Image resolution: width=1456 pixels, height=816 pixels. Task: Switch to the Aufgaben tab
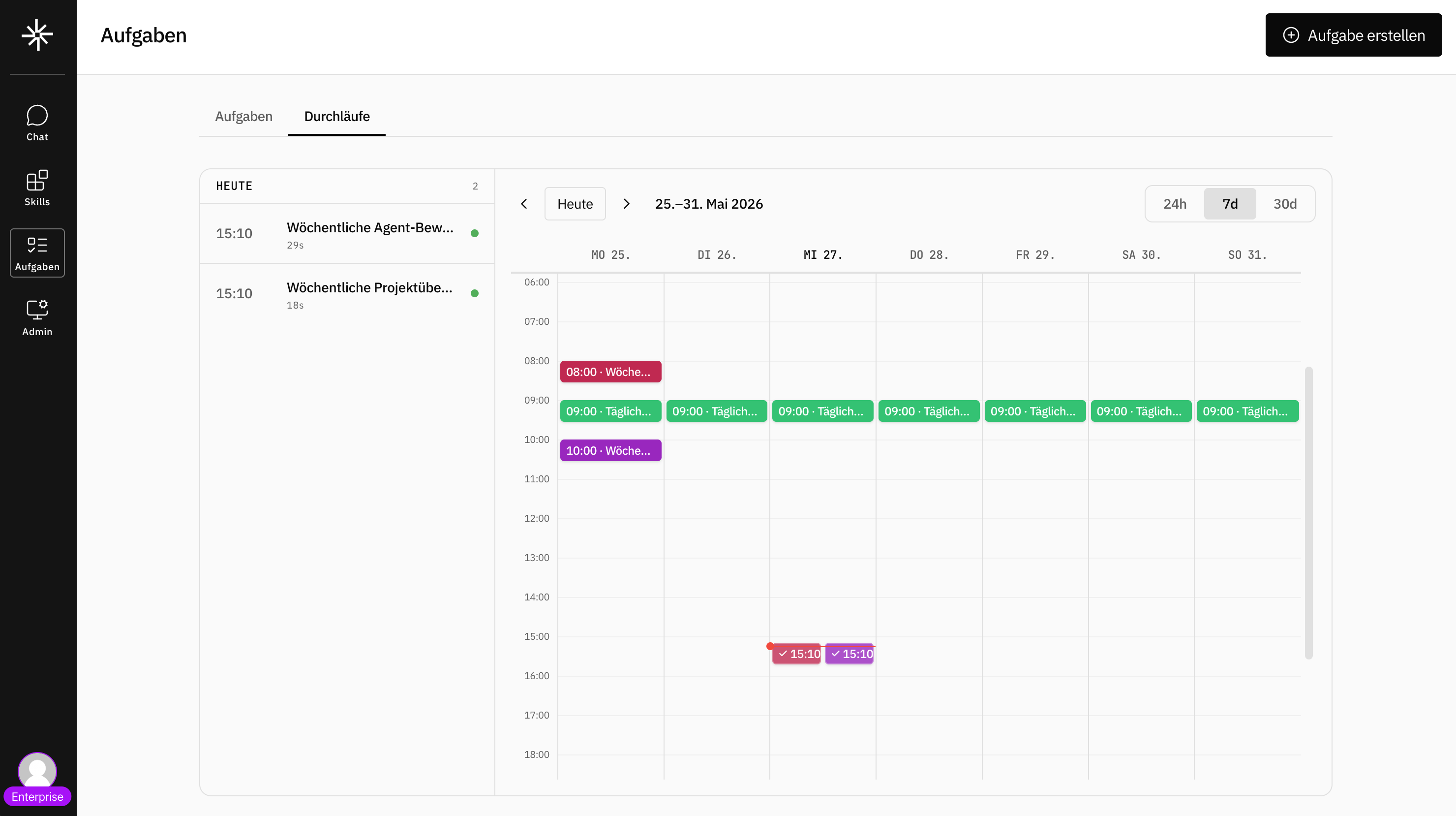click(243, 117)
